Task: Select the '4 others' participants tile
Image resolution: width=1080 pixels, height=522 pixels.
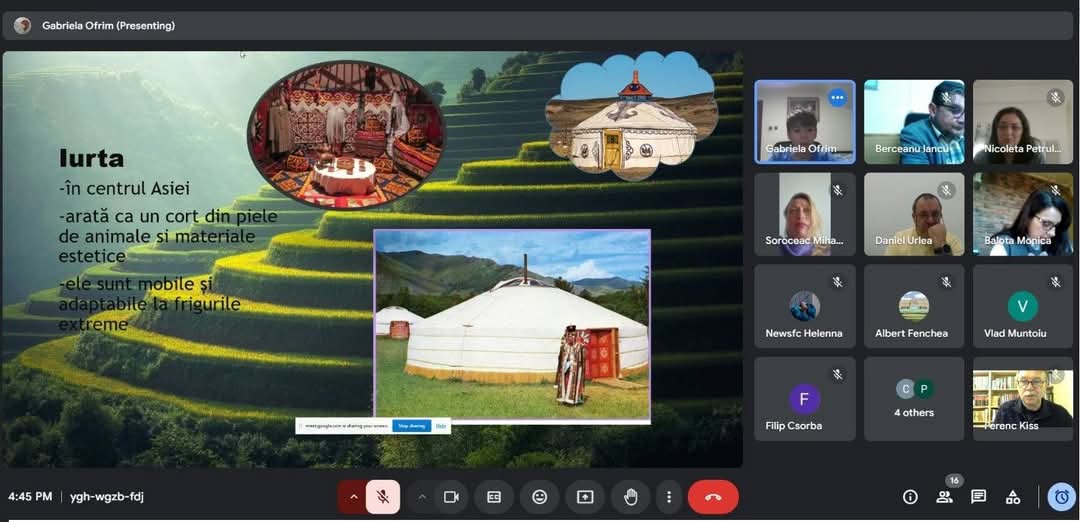Action: pyautogui.click(x=914, y=399)
